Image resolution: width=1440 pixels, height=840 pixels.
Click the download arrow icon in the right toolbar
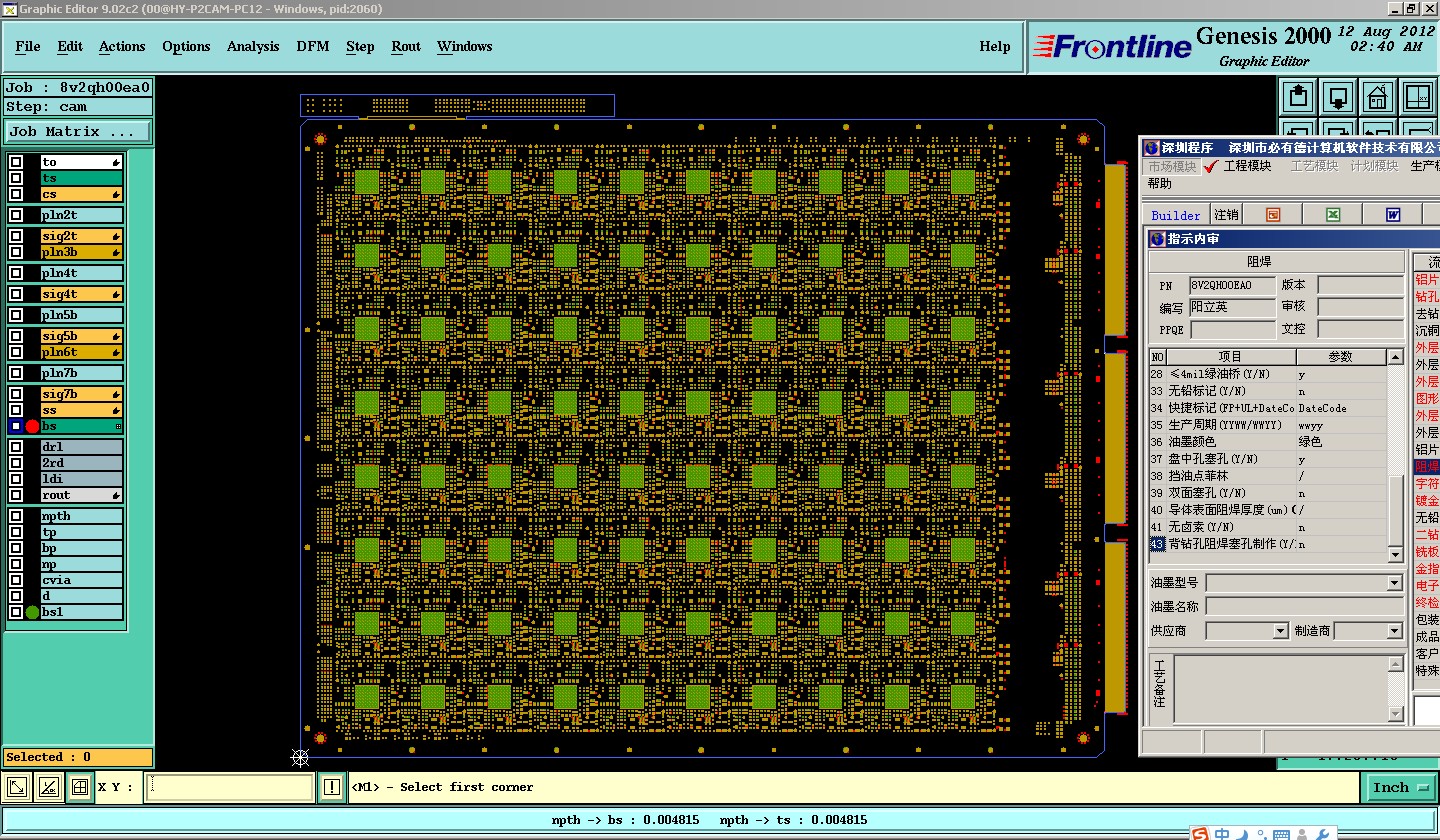pyautogui.click(x=1338, y=97)
